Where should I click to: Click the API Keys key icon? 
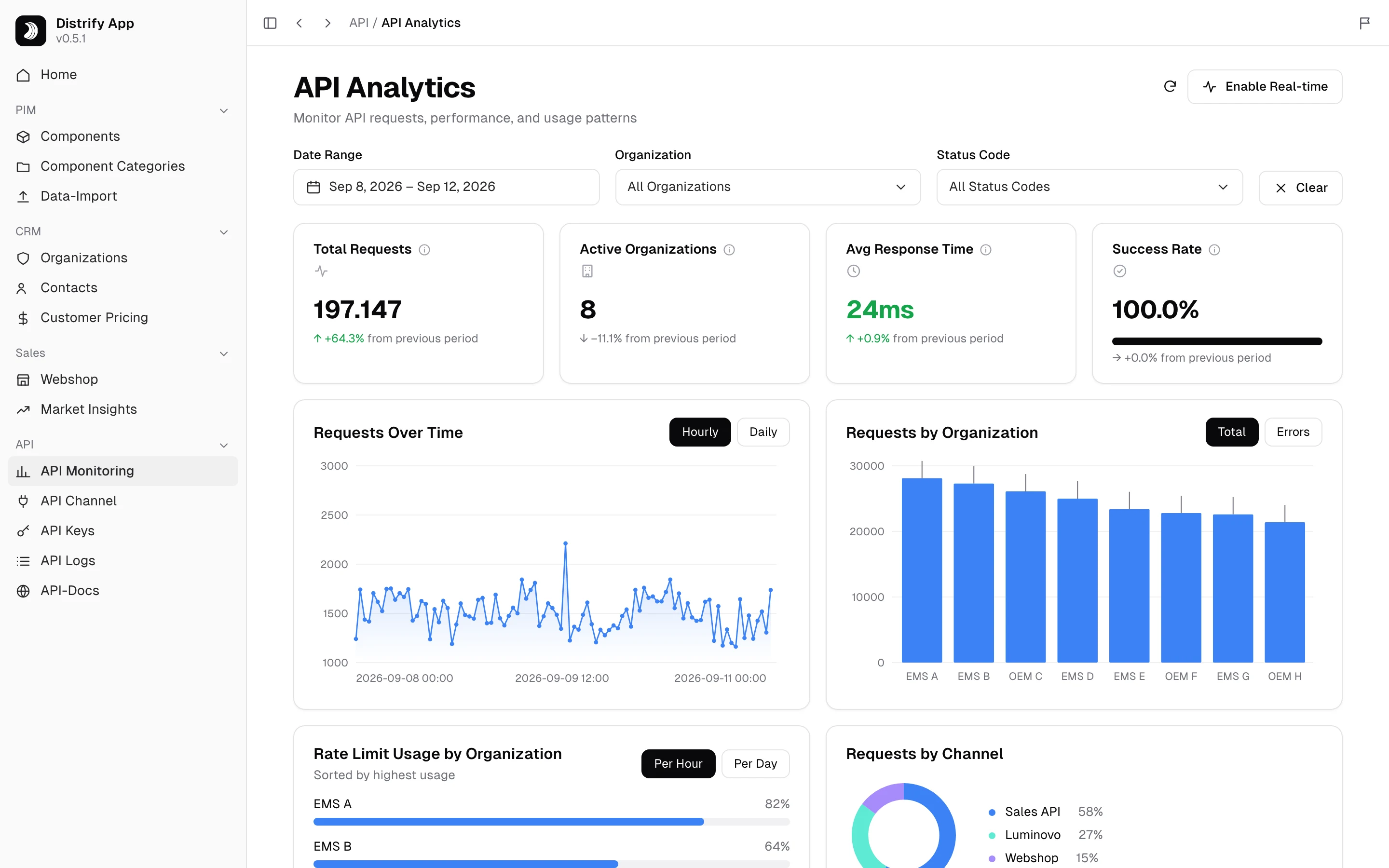[23, 531]
